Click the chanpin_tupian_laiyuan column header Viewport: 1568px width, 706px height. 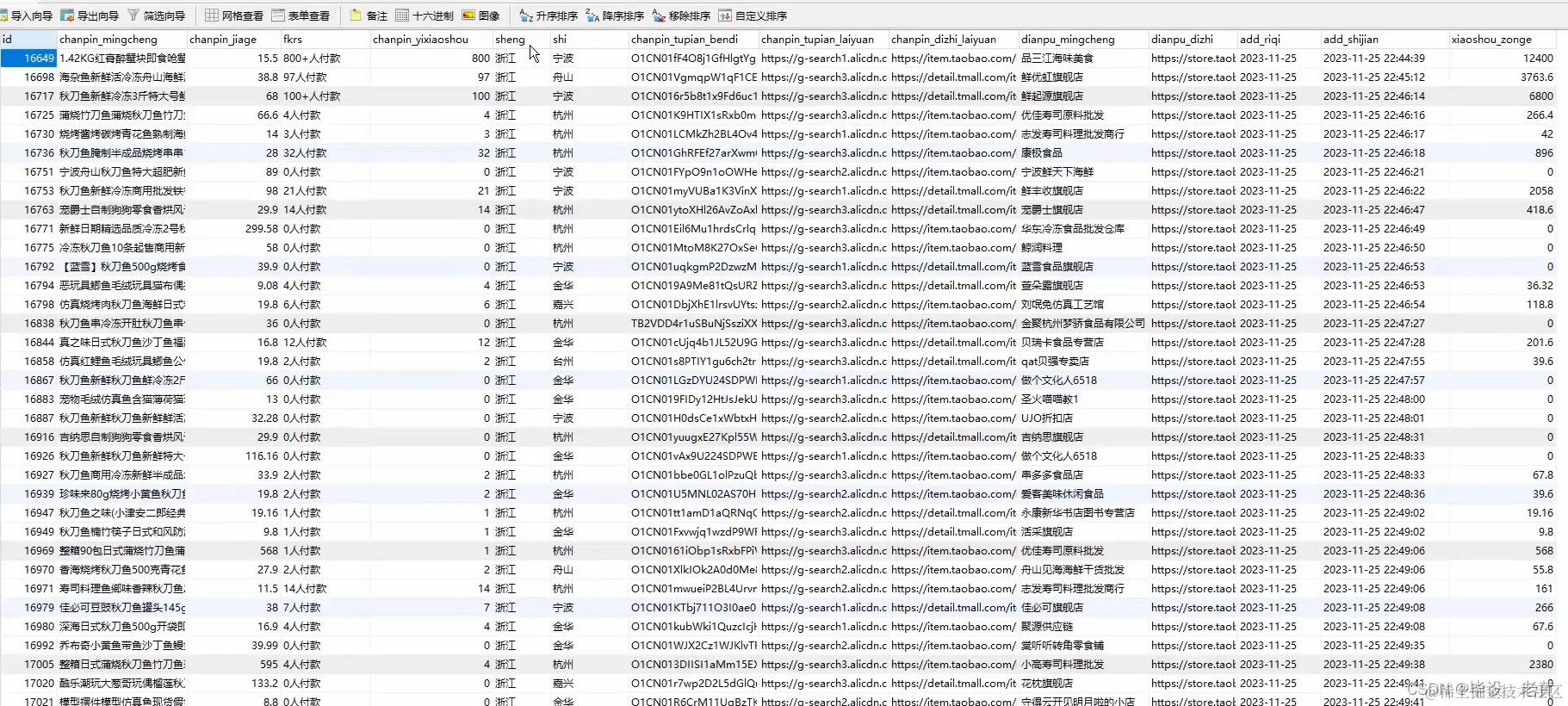pyautogui.click(x=823, y=39)
